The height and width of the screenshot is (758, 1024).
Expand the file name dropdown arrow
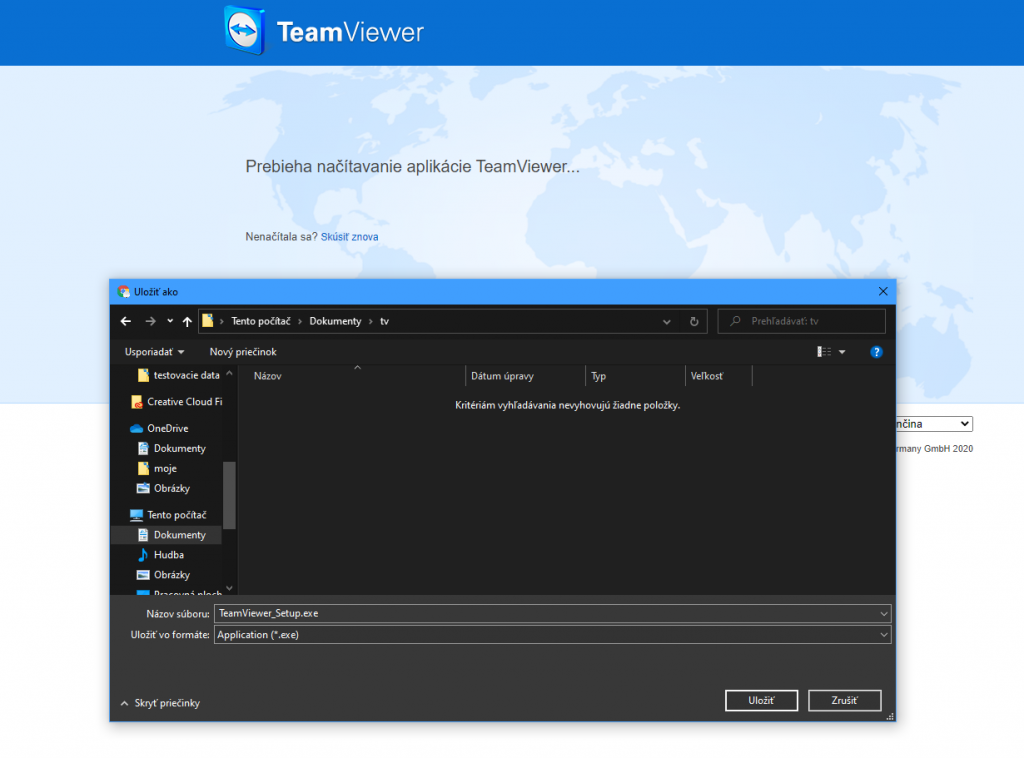click(884, 614)
